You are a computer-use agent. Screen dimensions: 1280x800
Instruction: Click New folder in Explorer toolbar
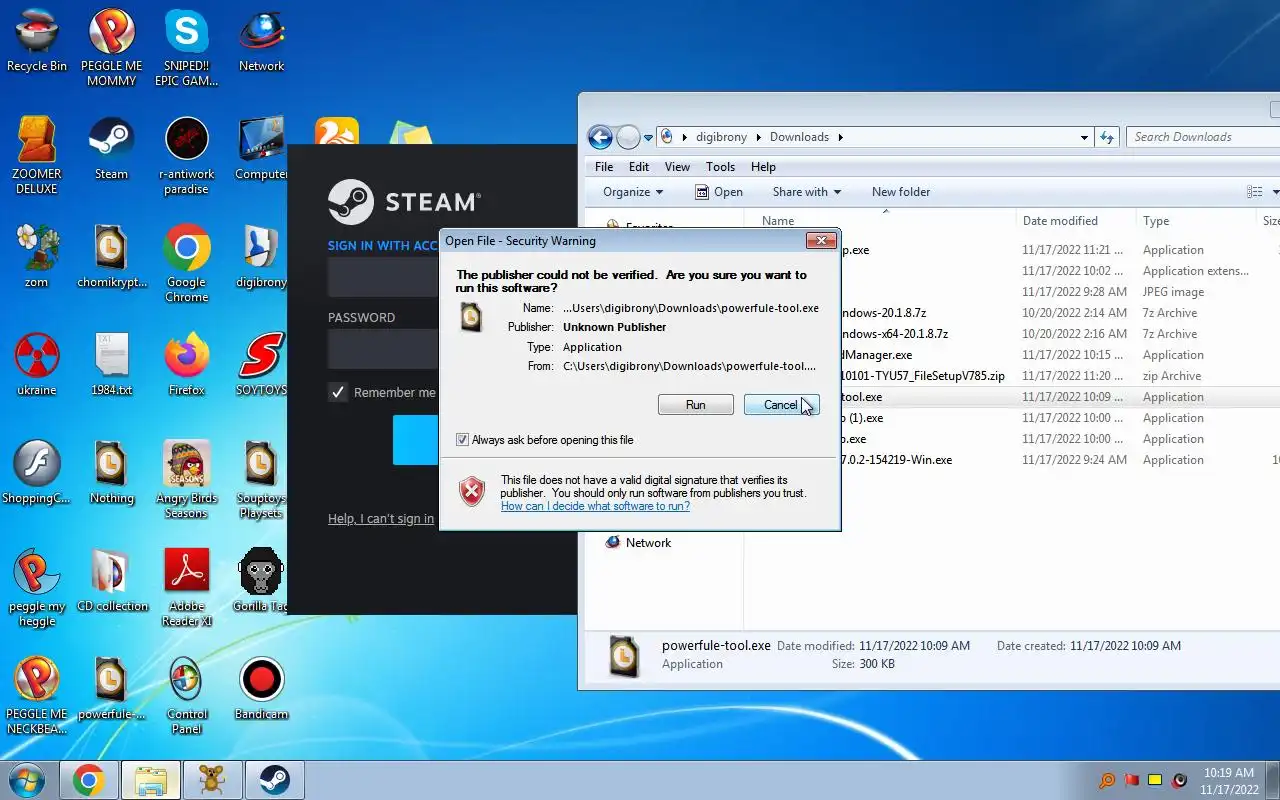(901, 192)
